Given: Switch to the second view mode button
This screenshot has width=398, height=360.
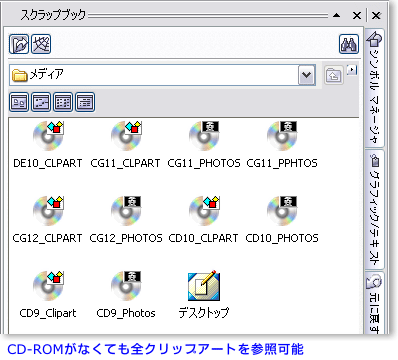Looking at the screenshot, I should [x=41, y=102].
